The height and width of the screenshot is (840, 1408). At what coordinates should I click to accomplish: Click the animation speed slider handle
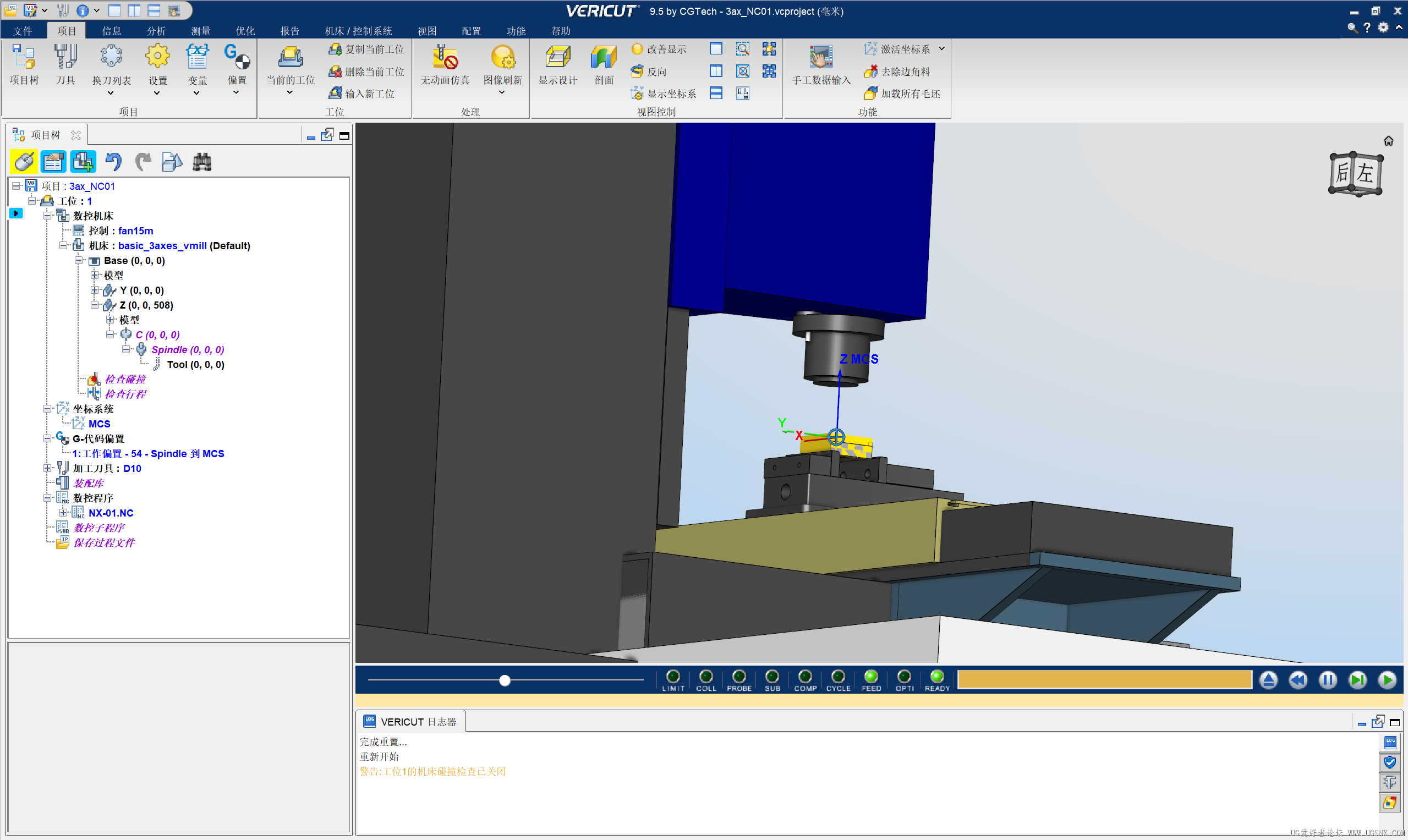click(x=505, y=680)
